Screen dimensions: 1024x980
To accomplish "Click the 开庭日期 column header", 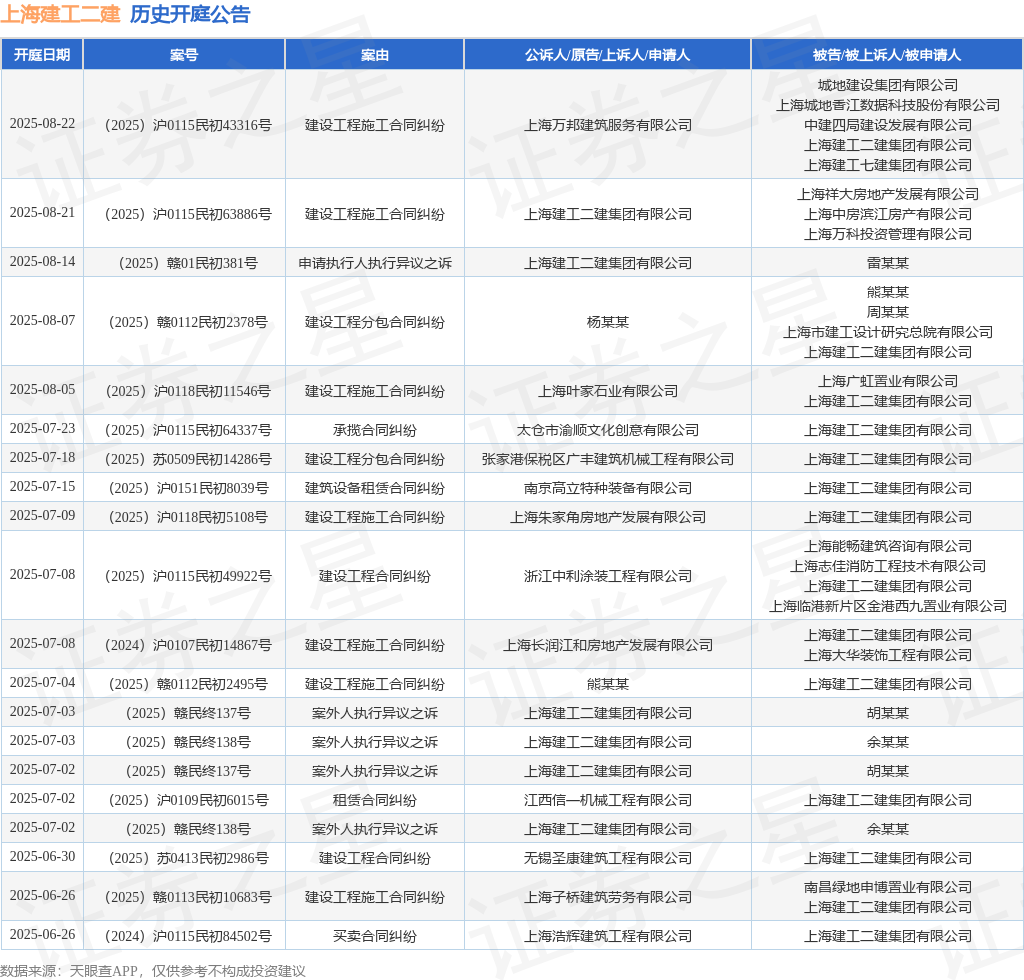I will [x=42, y=55].
